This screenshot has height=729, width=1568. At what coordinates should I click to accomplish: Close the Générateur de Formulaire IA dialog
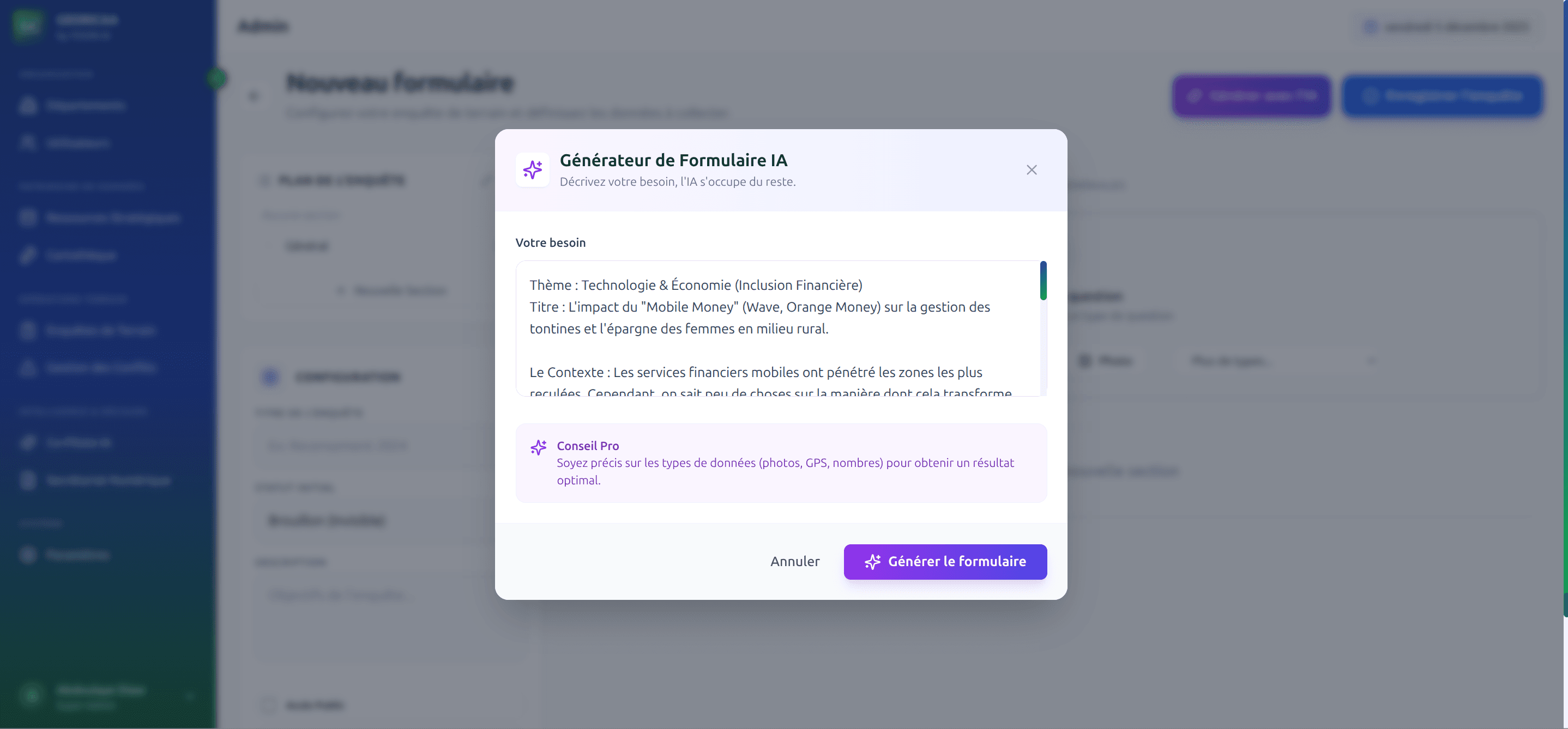tap(1031, 170)
